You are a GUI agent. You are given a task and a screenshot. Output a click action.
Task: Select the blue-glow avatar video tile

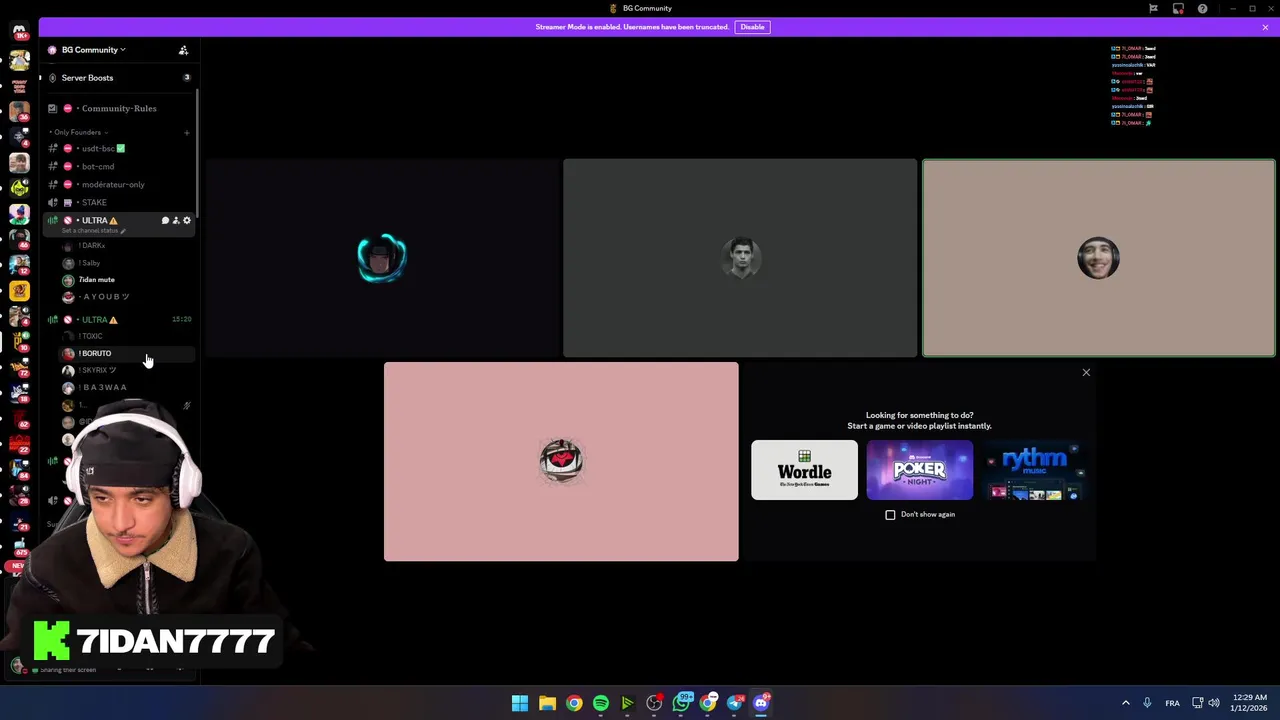381,258
